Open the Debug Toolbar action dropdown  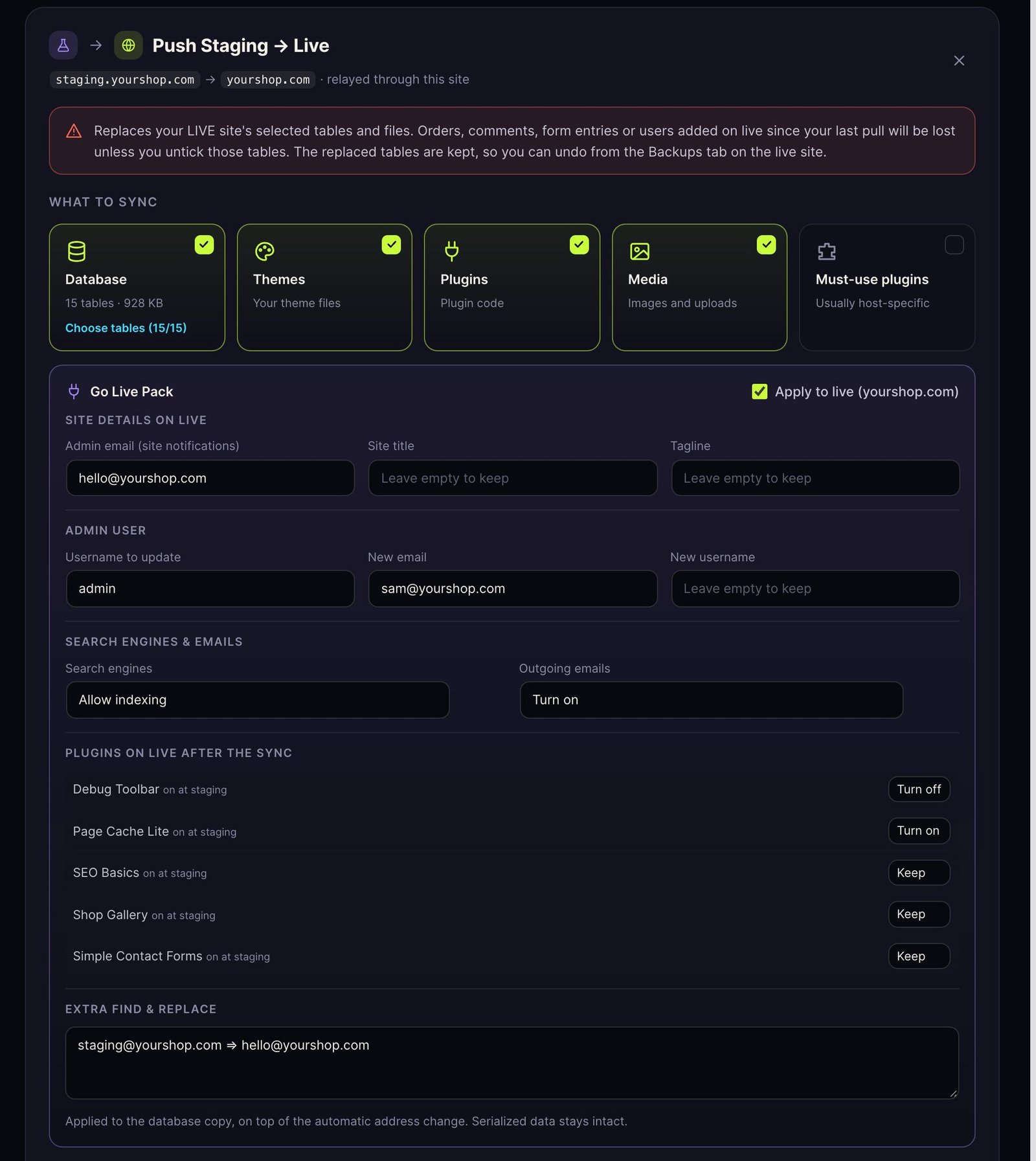tap(919, 789)
